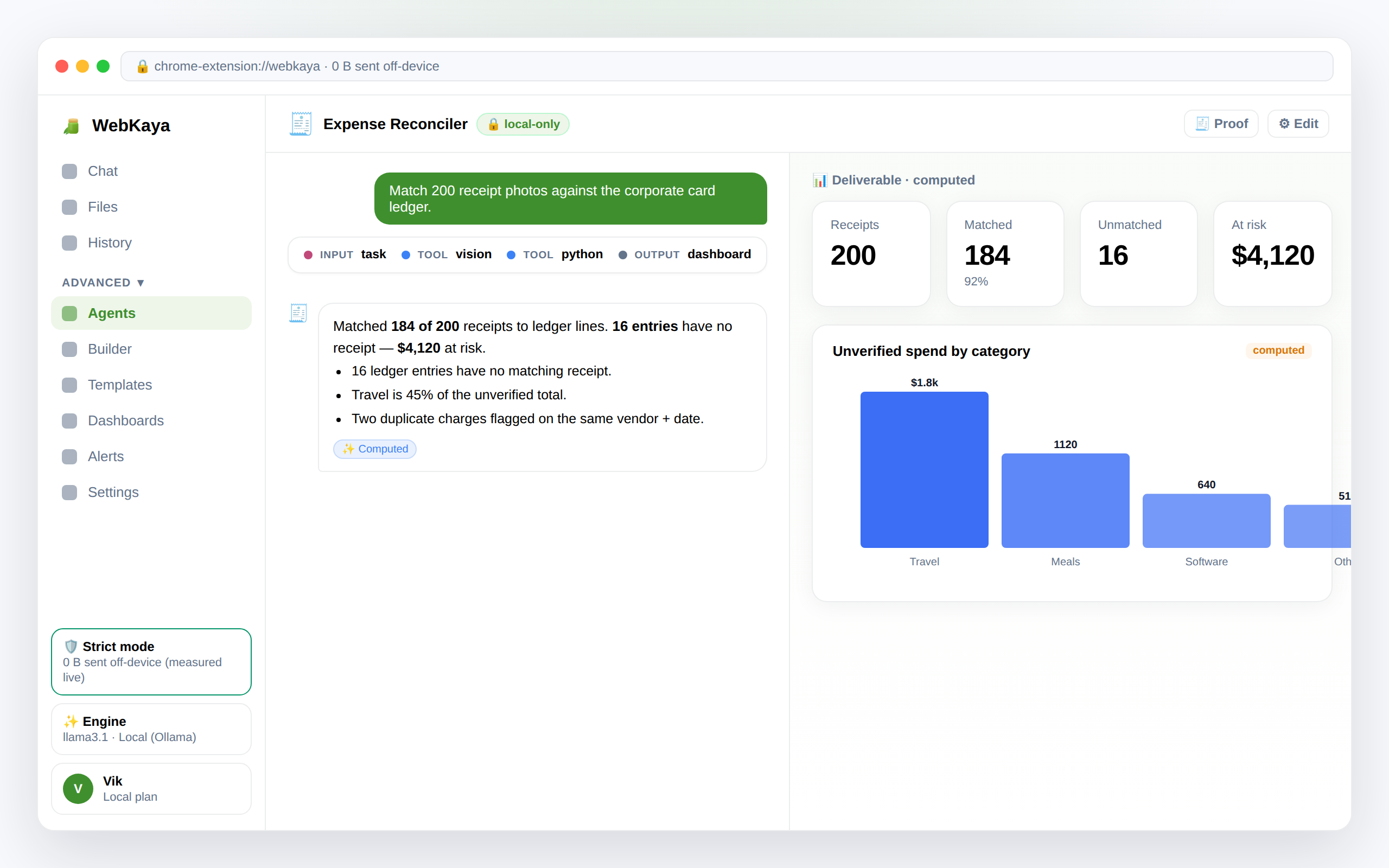The height and width of the screenshot is (868, 1389).
Task: Click the Chat sidebar icon
Action: tap(69, 171)
